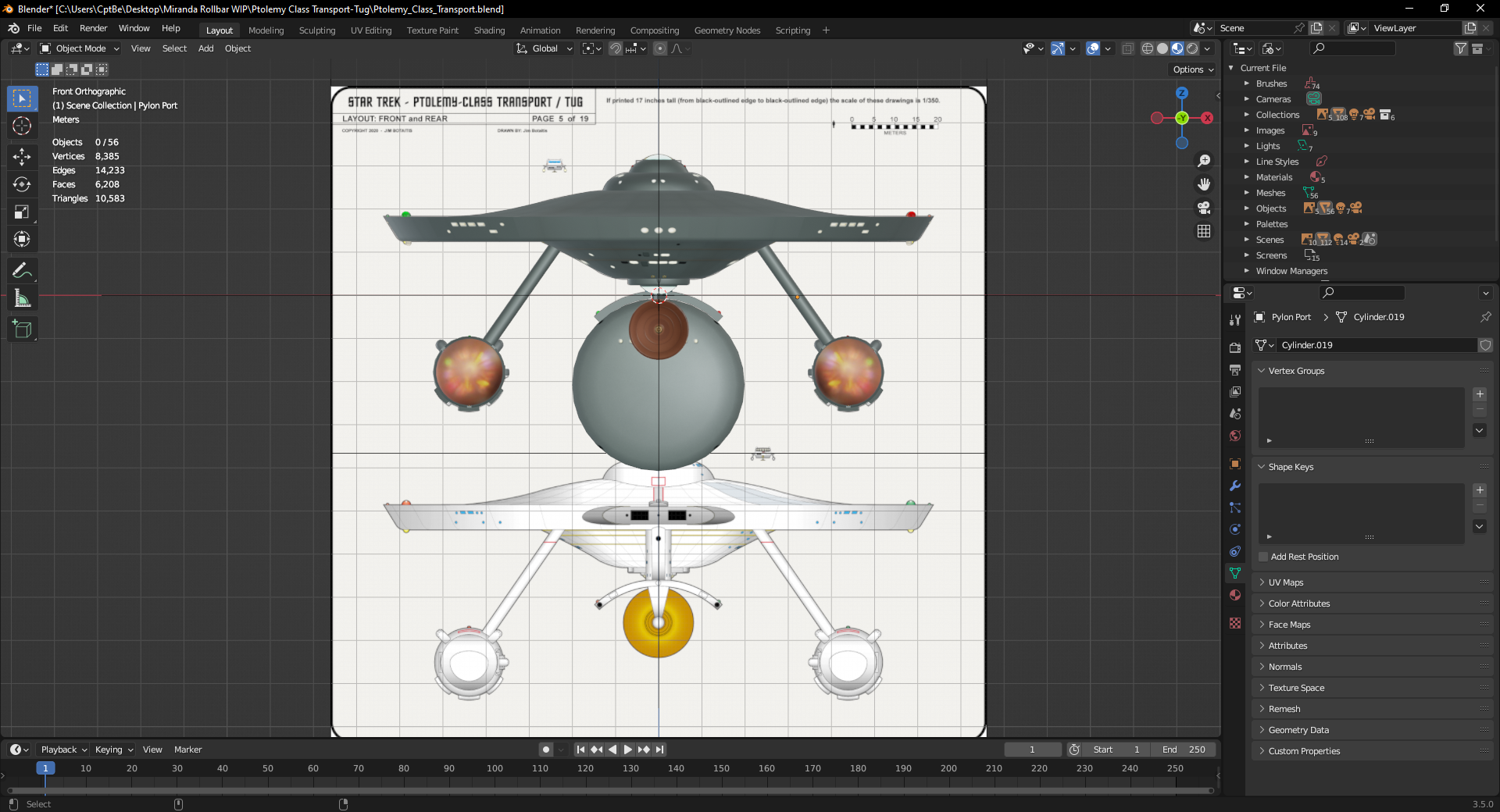
Task: Click the hand Pan view gizmo
Action: coord(1204,183)
